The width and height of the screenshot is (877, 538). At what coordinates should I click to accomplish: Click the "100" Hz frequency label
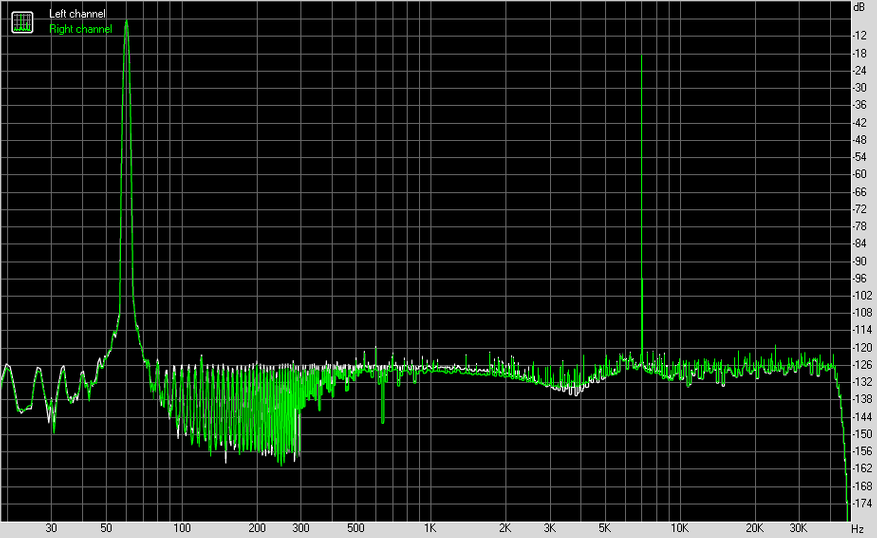tap(182, 528)
